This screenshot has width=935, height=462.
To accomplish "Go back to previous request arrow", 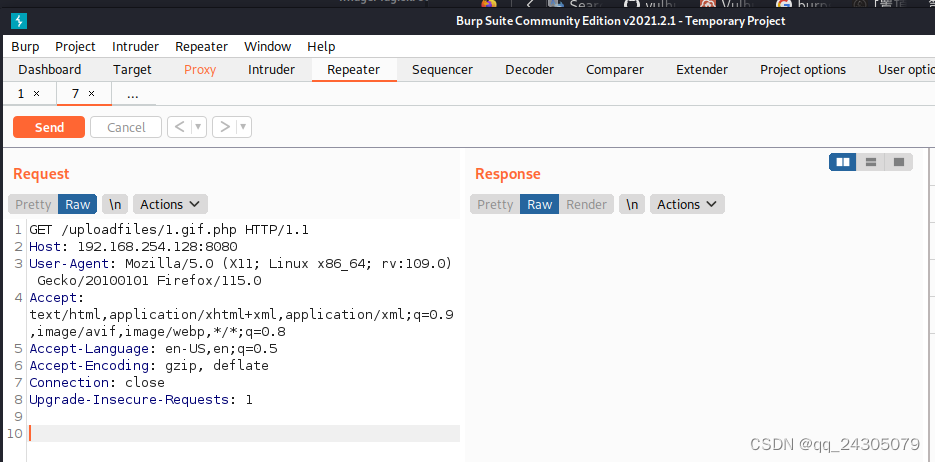I will [179, 127].
